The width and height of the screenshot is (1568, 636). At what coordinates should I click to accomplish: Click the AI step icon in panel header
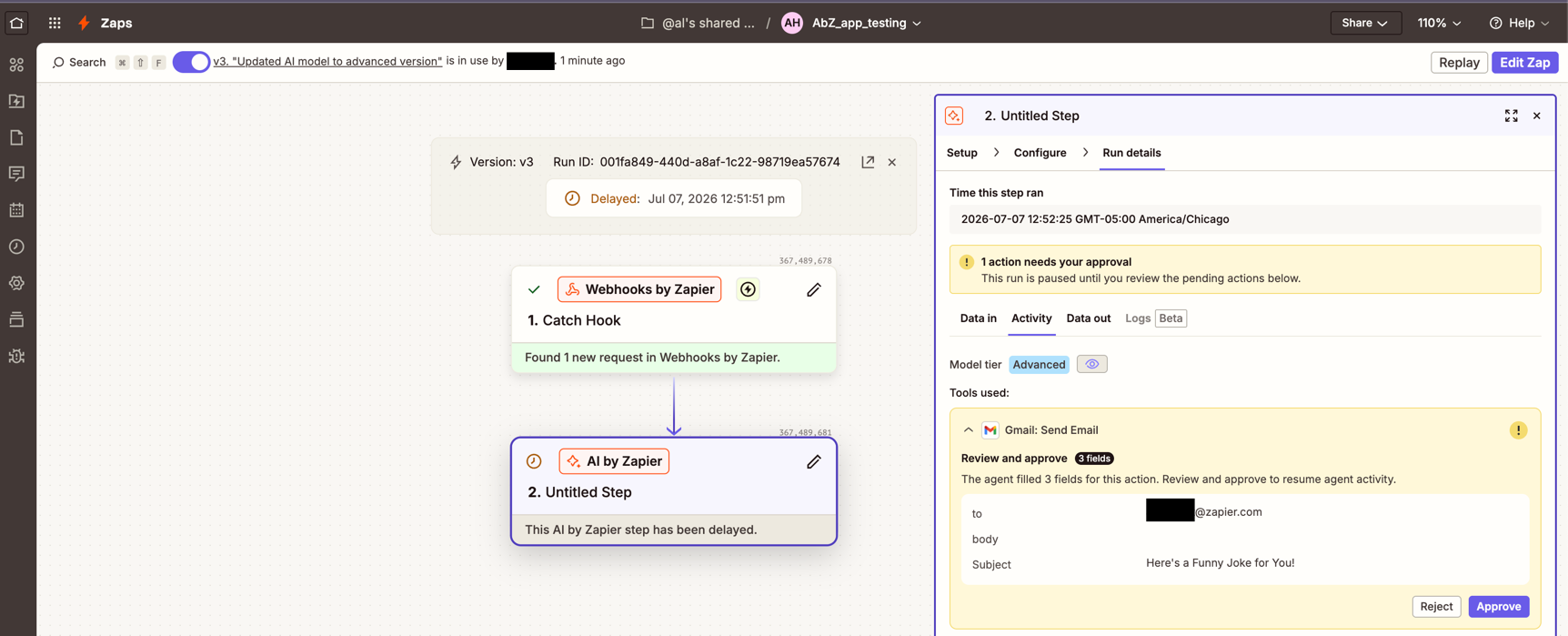point(954,116)
